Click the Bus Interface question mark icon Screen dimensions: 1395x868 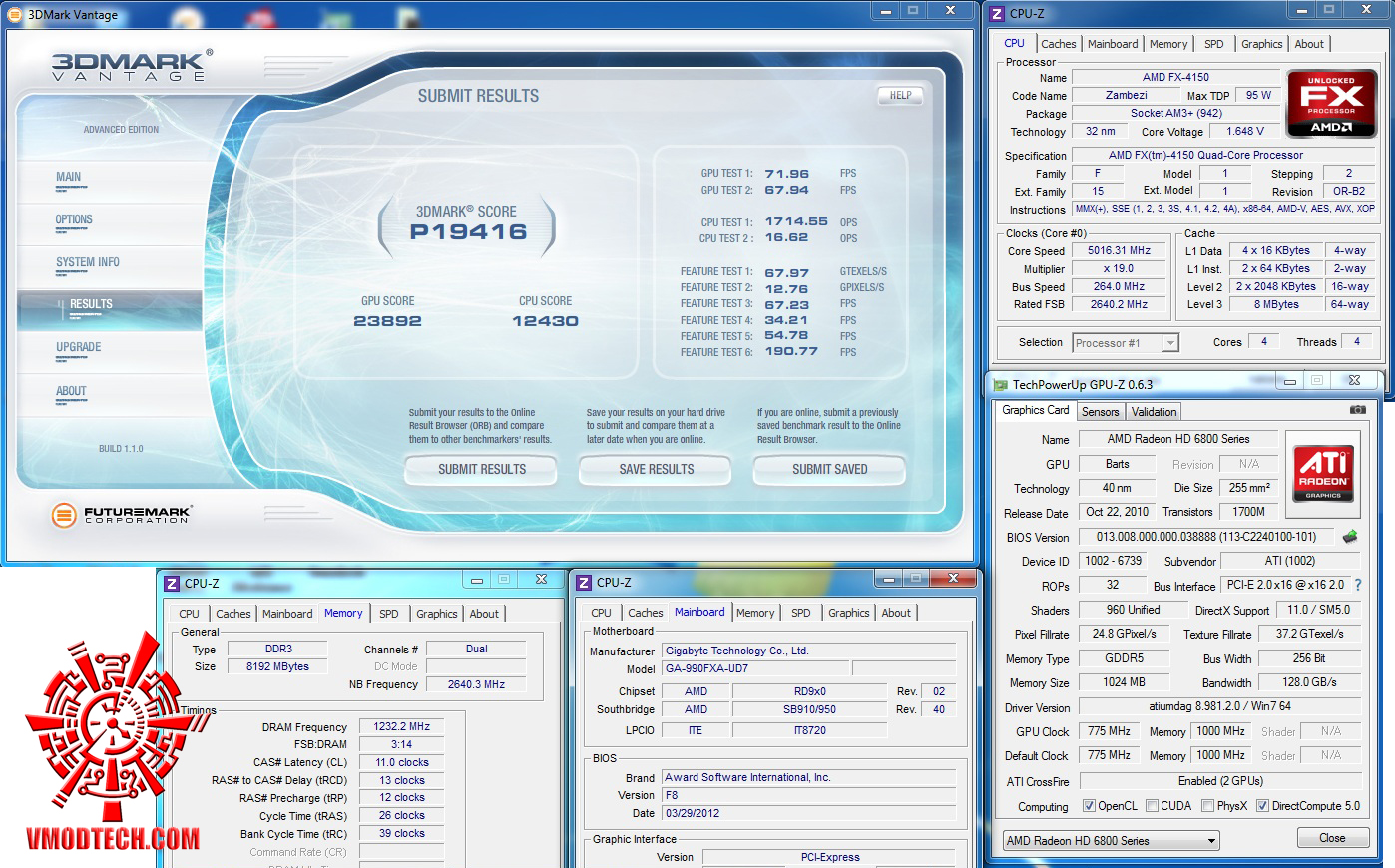(x=1358, y=586)
